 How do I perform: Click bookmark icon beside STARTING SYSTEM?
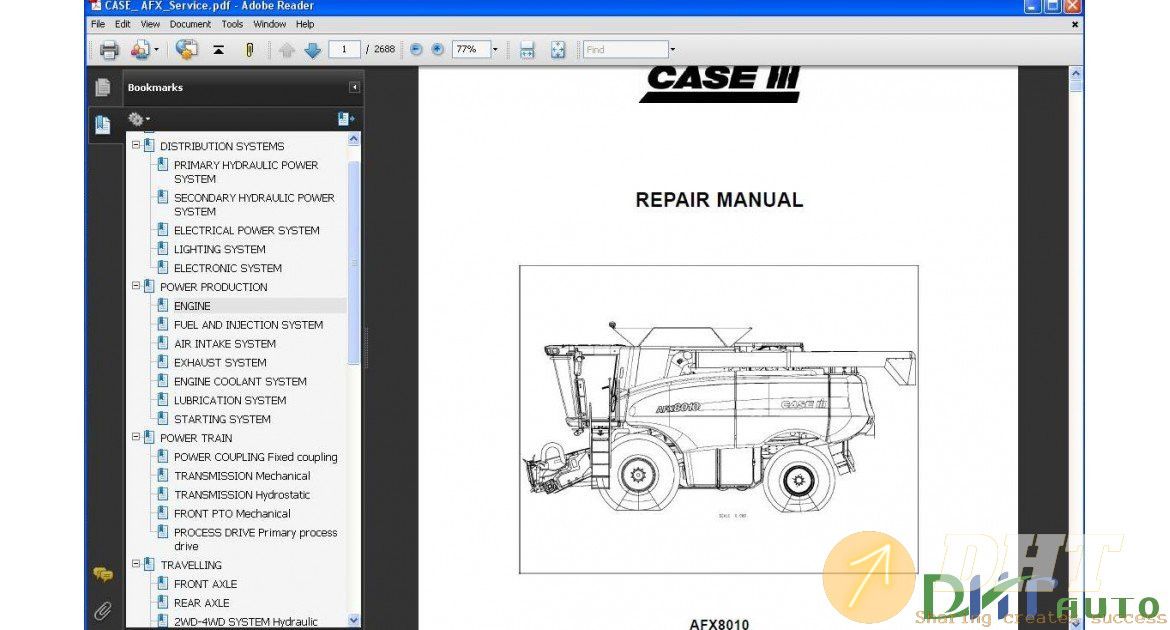click(x=163, y=419)
